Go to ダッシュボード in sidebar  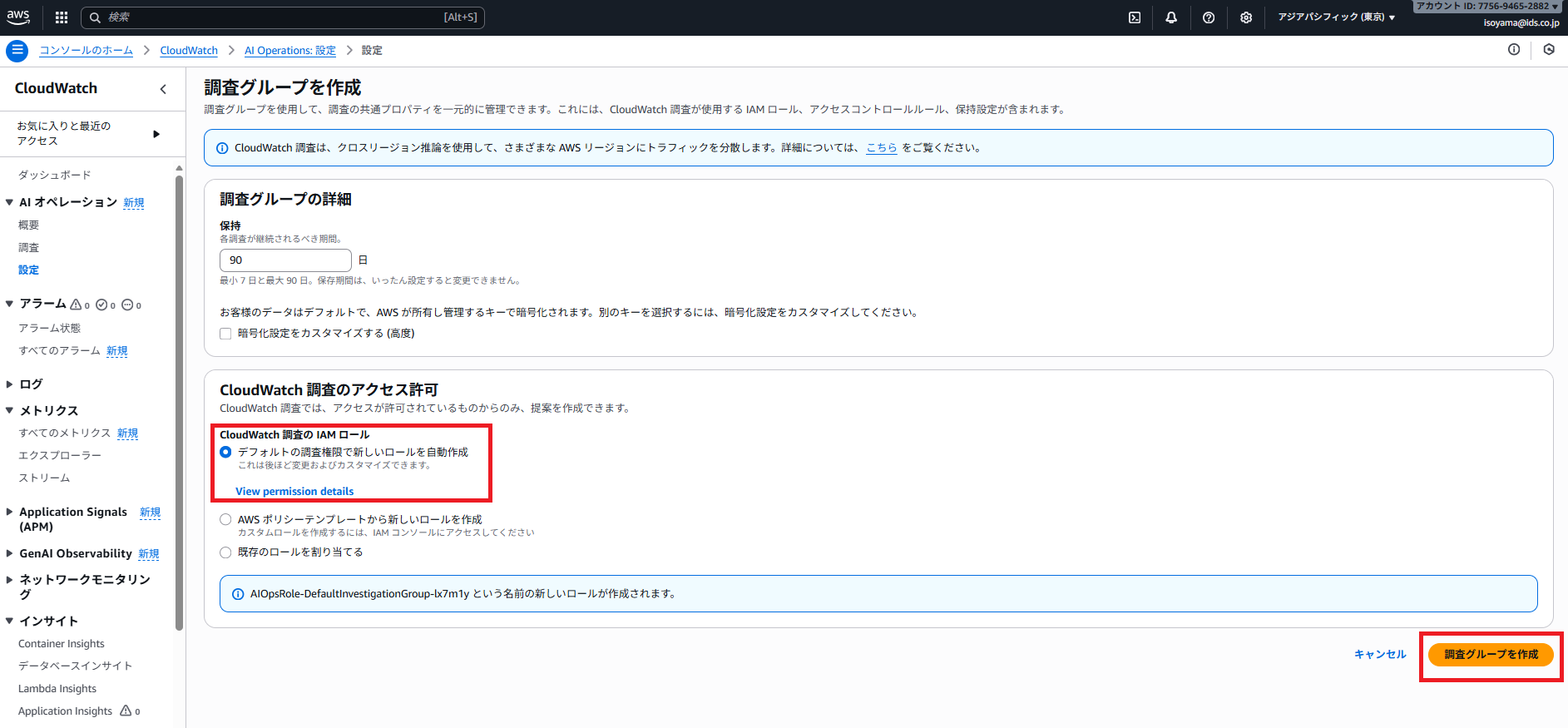point(55,176)
